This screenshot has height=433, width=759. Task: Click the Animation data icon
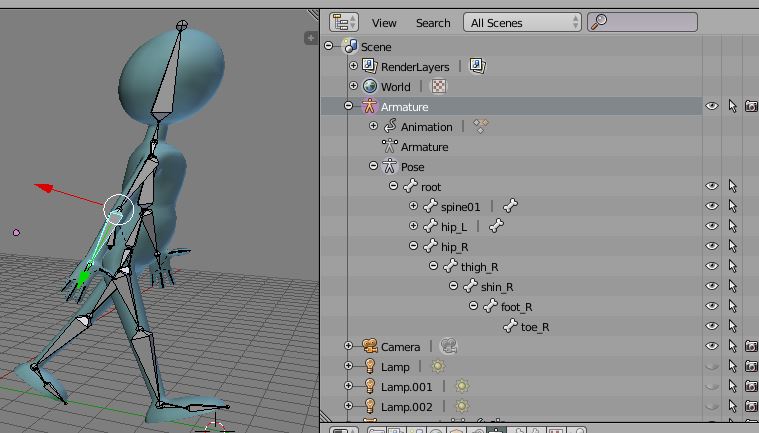[x=390, y=126]
